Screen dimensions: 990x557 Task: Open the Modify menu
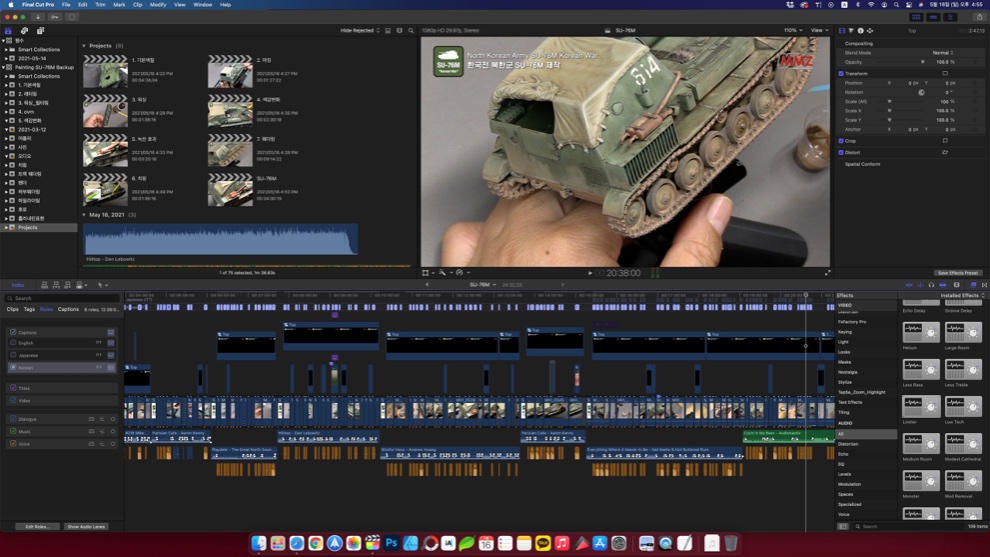point(158,5)
